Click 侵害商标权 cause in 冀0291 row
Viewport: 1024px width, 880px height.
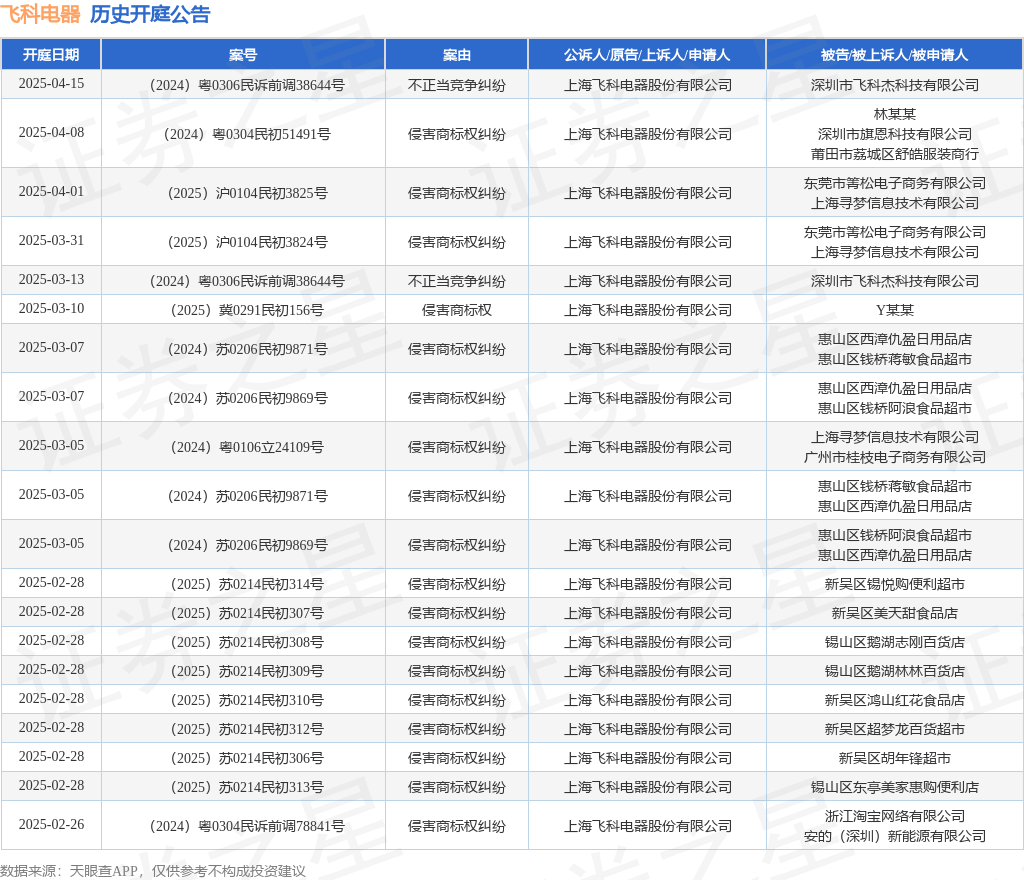(x=456, y=310)
